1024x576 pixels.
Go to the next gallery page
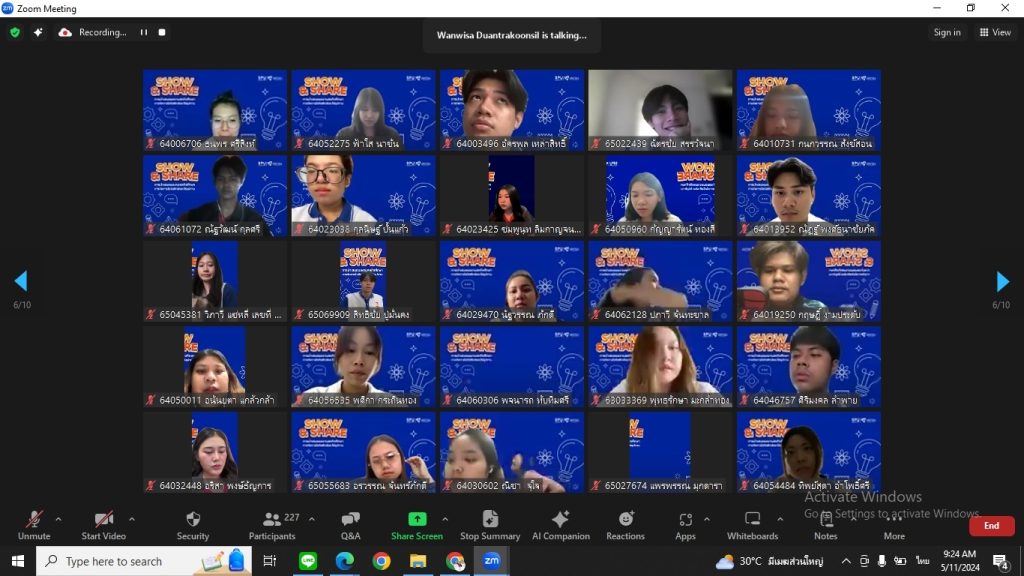(x=1002, y=281)
